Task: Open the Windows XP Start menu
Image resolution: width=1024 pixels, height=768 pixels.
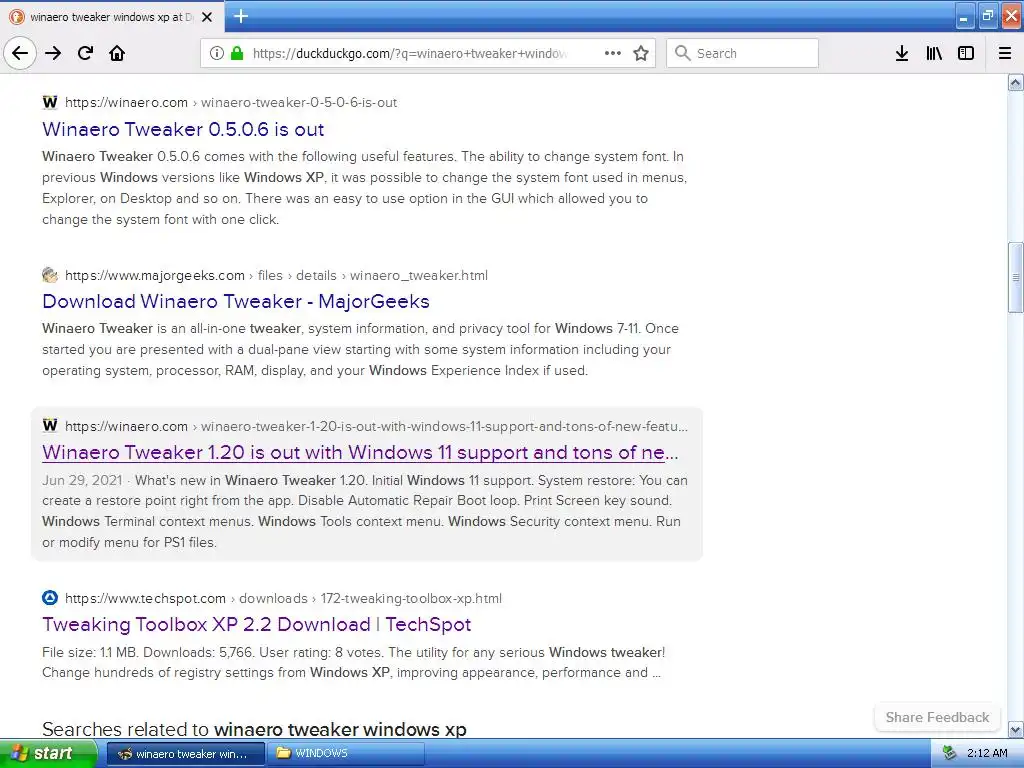Action: 48,753
